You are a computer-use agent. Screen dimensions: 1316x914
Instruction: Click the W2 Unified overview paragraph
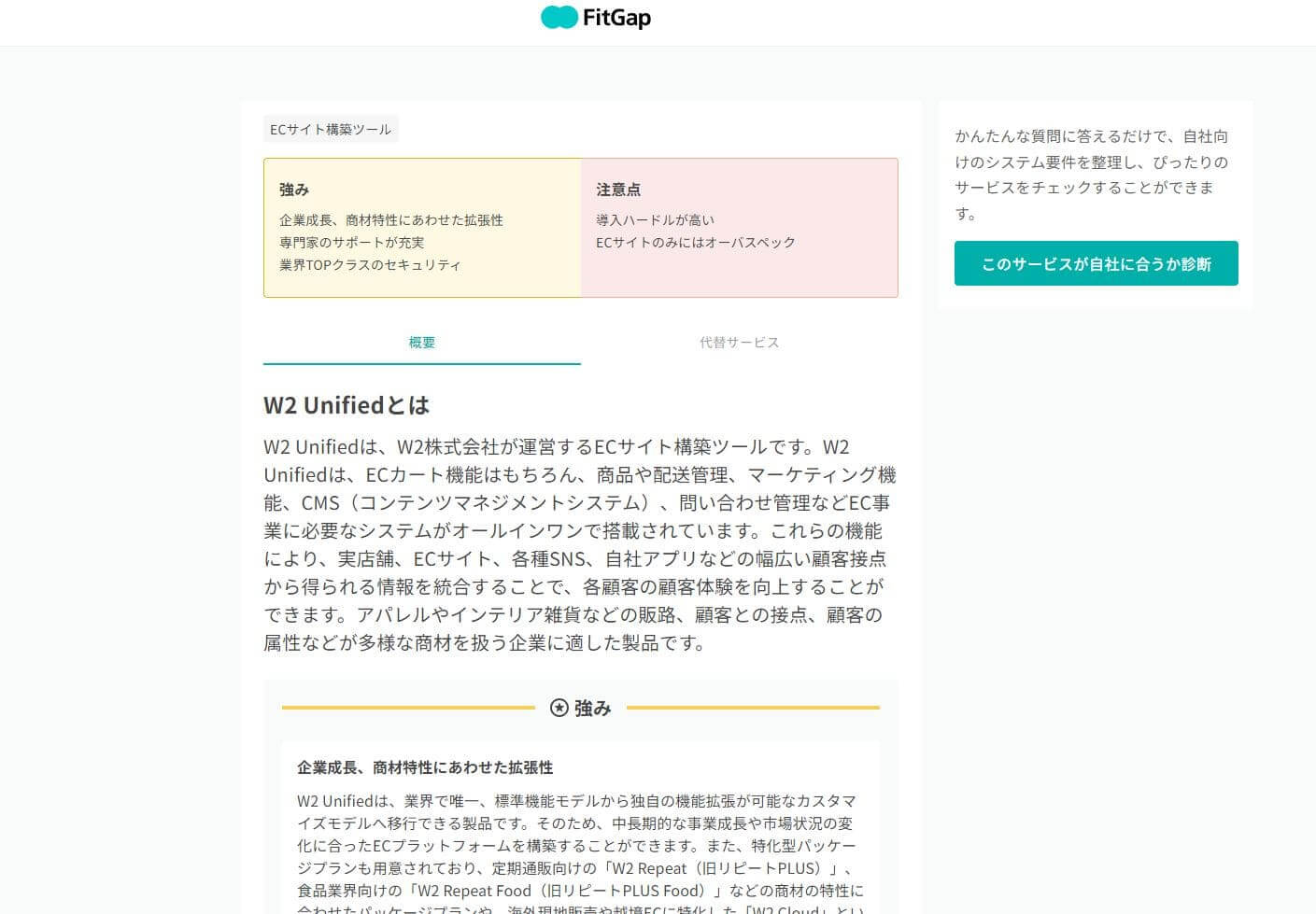point(580,544)
